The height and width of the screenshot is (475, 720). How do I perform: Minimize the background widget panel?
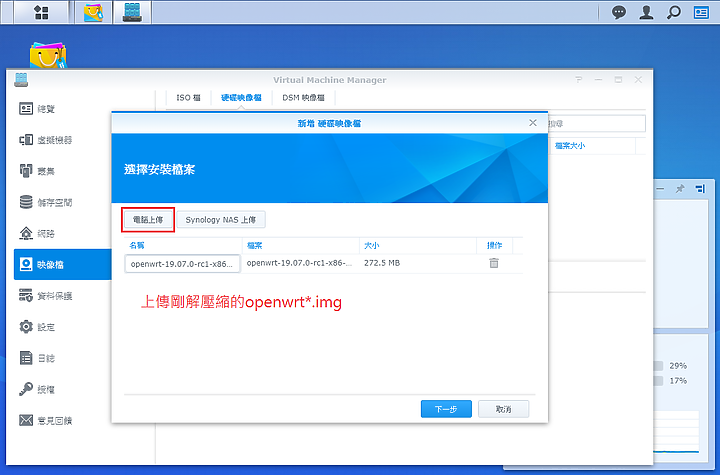[x=660, y=189]
